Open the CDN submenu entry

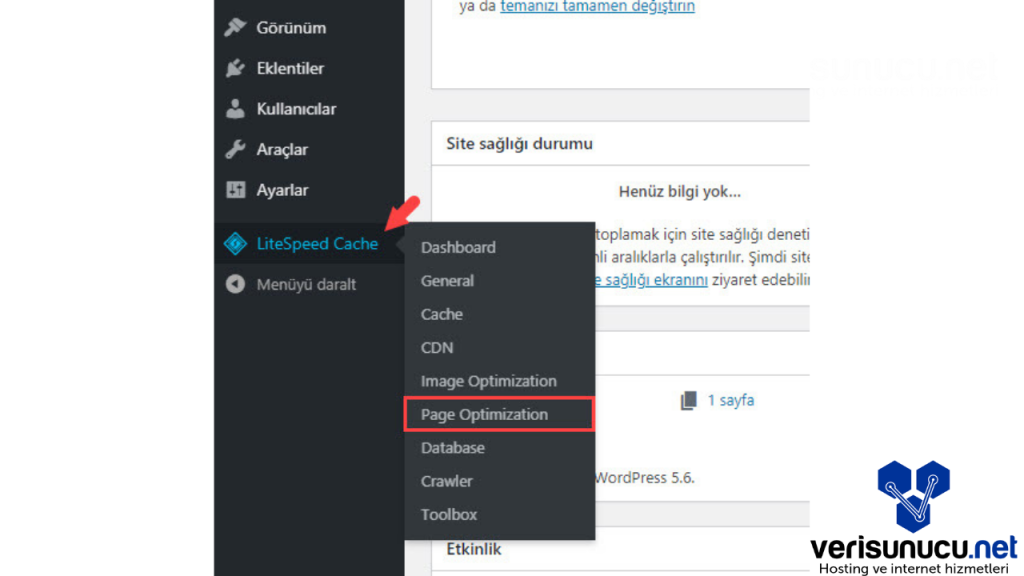pos(437,348)
